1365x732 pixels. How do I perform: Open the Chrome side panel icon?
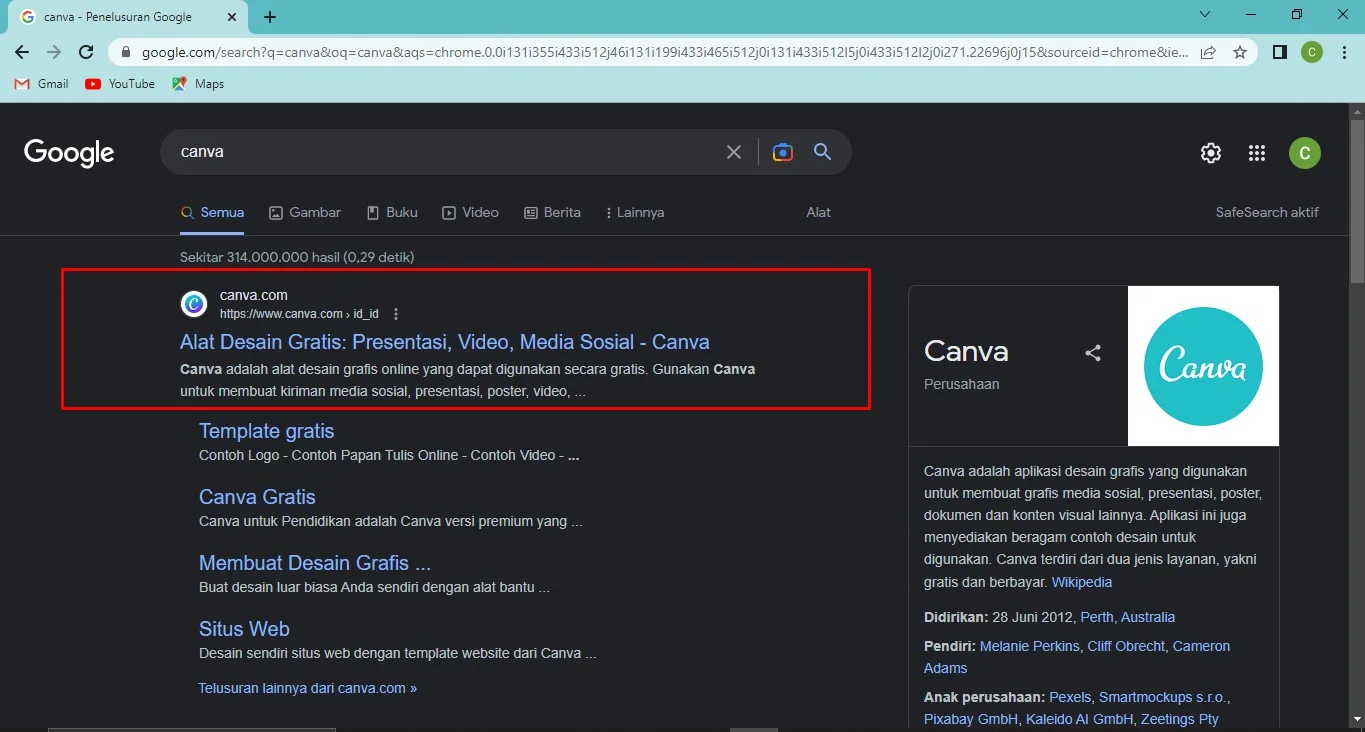click(1279, 52)
